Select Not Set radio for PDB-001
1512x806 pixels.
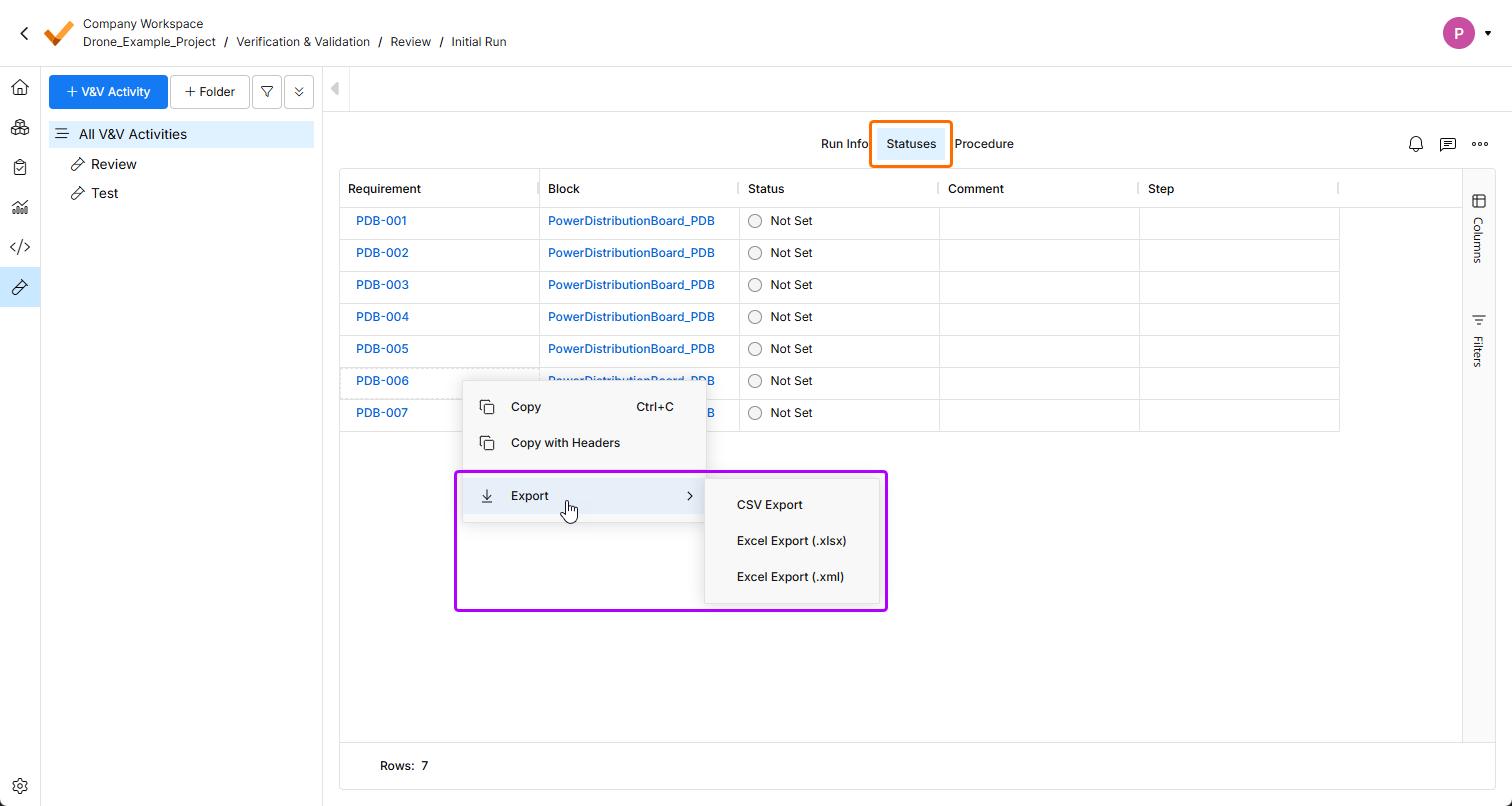[755, 221]
